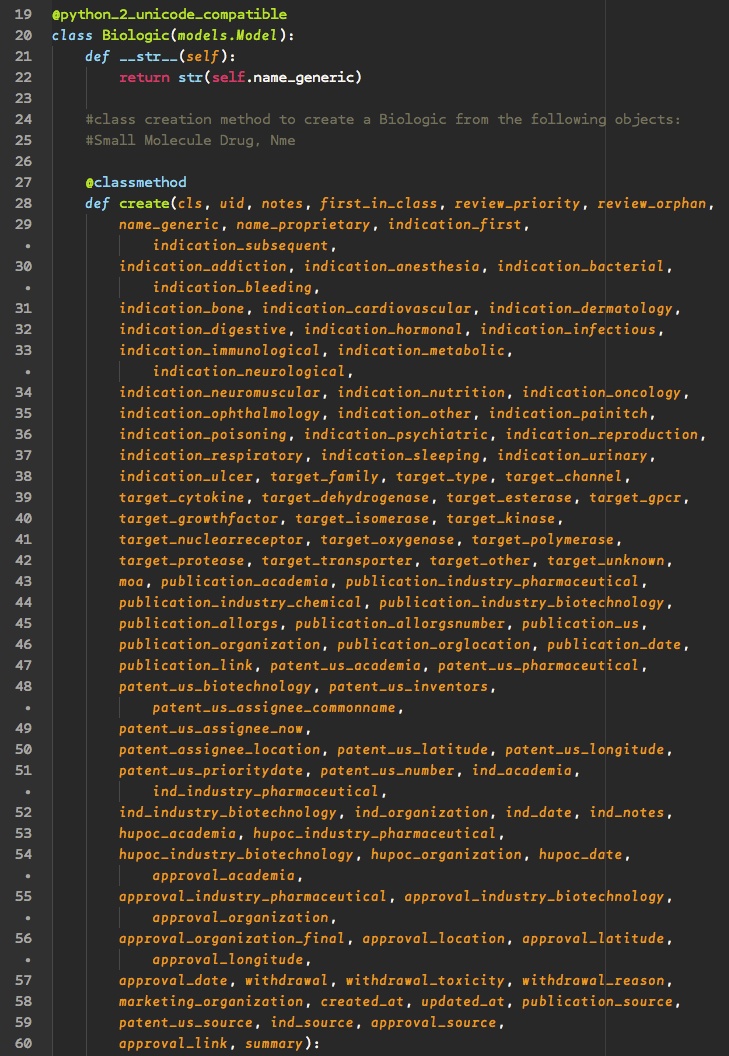Click the indication_sleeping parameter
This screenshot has height=1056, width=729.
400,455
